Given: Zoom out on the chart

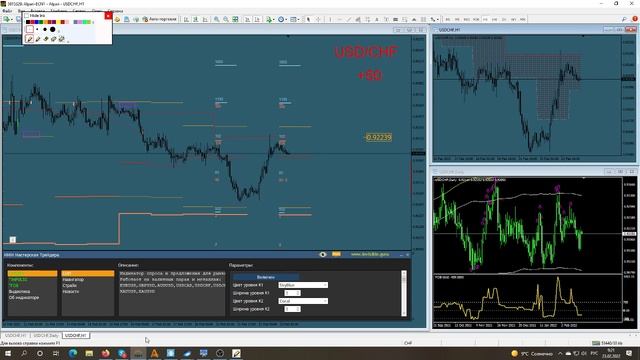Looking at the screenshot, I should coord(226,19).
